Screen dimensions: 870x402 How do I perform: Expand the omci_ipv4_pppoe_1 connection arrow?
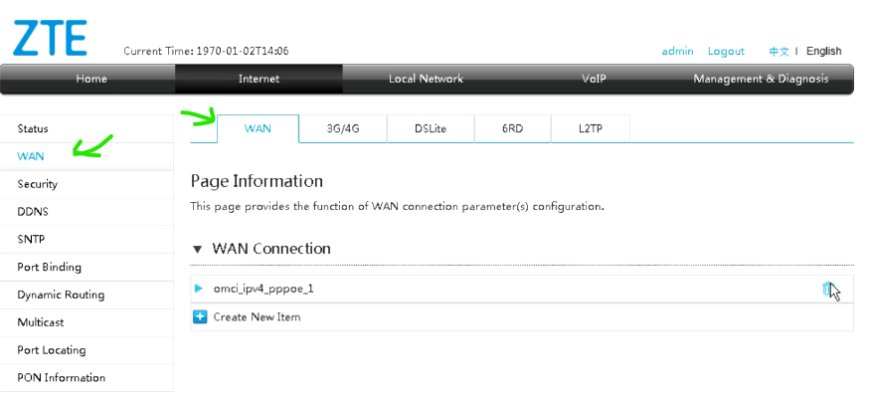click(199, 288)
